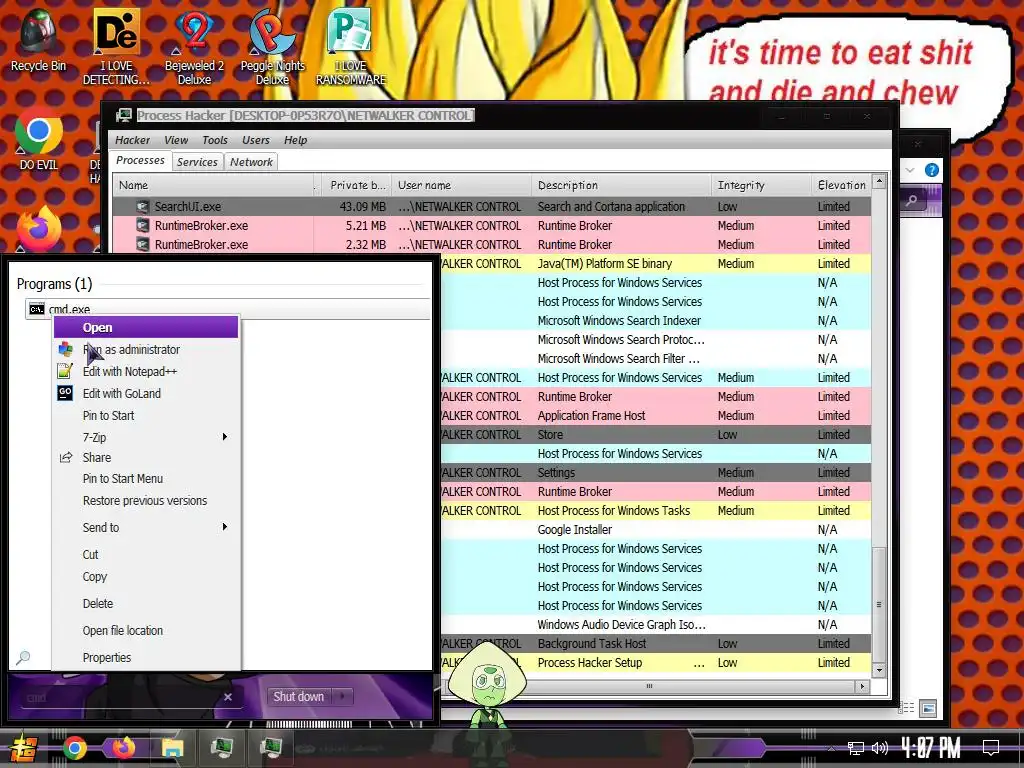Open the View menu
Screen dimensions: 1024x768
176,140
